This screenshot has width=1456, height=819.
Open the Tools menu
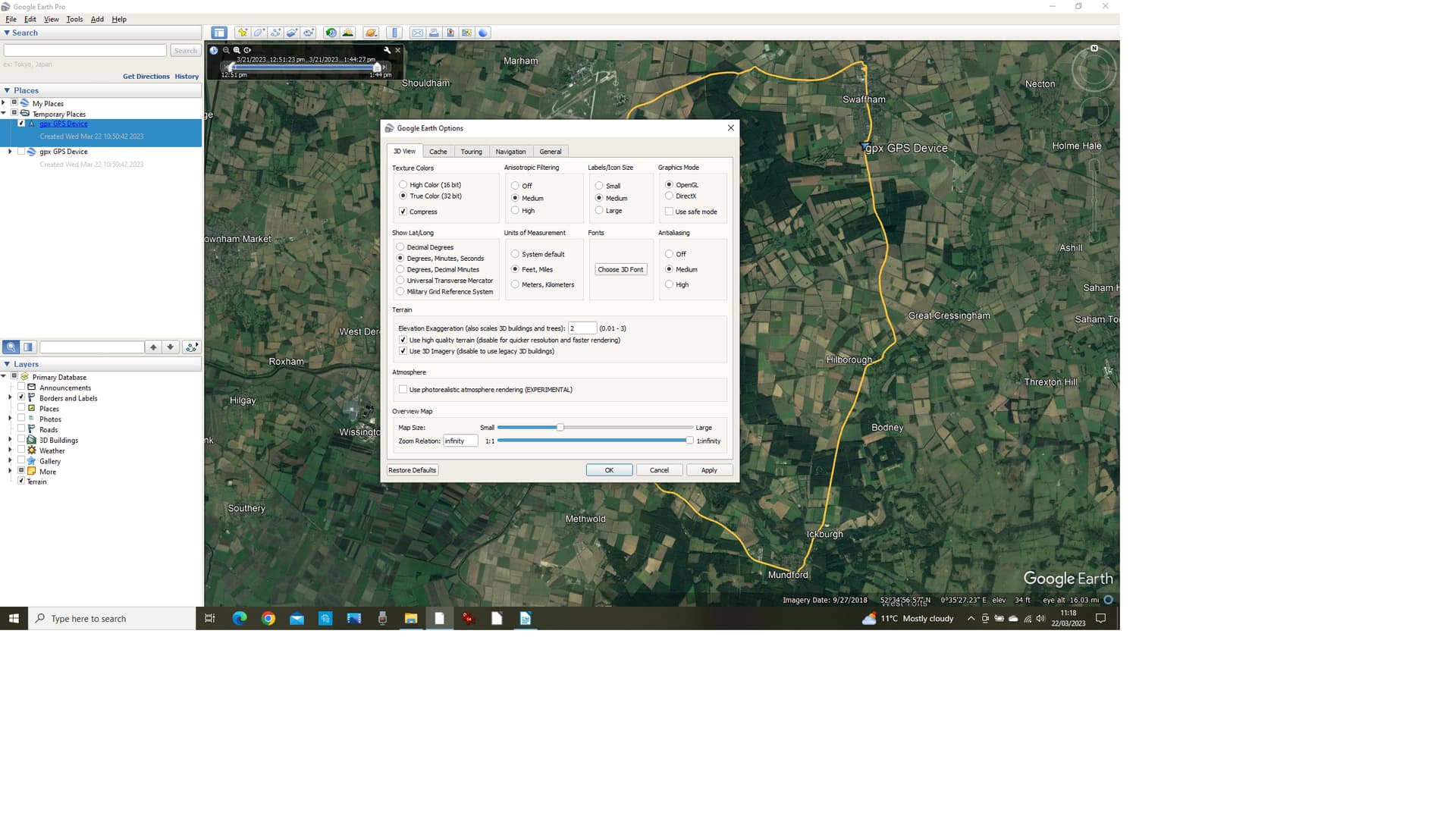pyautogui.click(x=74, y=19)
